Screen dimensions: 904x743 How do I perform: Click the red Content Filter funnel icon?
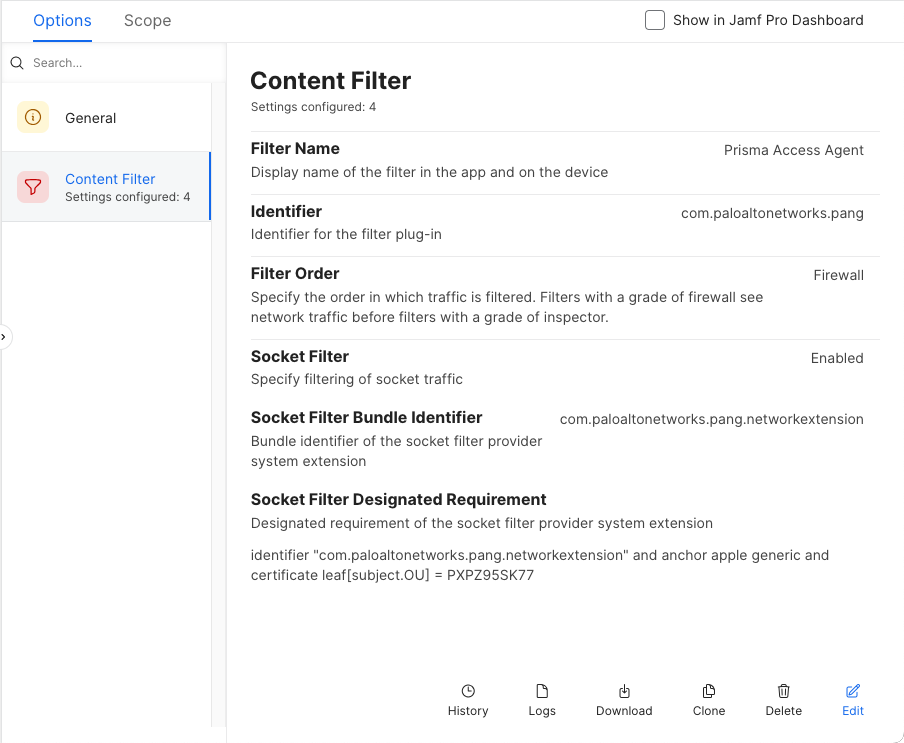tap(33, 187)
